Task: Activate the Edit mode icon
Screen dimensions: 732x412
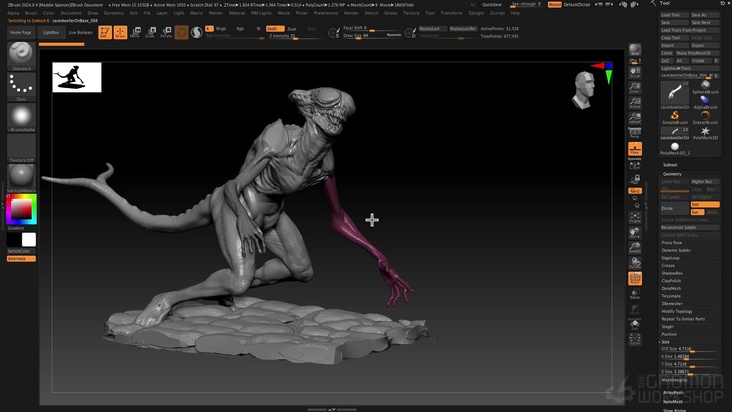Action: pyautogui.click(x=104, y=32)
